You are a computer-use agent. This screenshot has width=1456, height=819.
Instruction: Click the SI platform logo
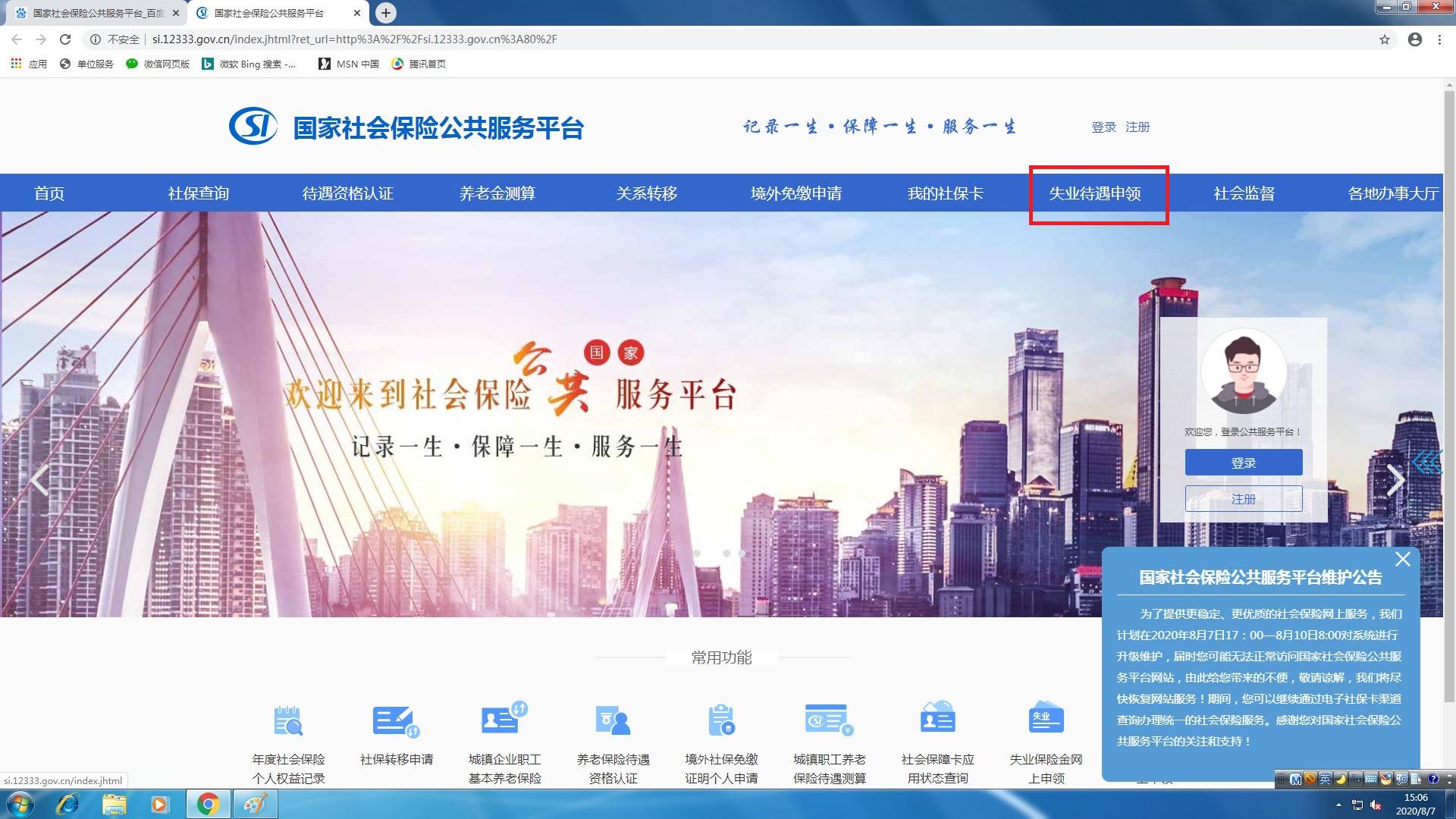253,126
